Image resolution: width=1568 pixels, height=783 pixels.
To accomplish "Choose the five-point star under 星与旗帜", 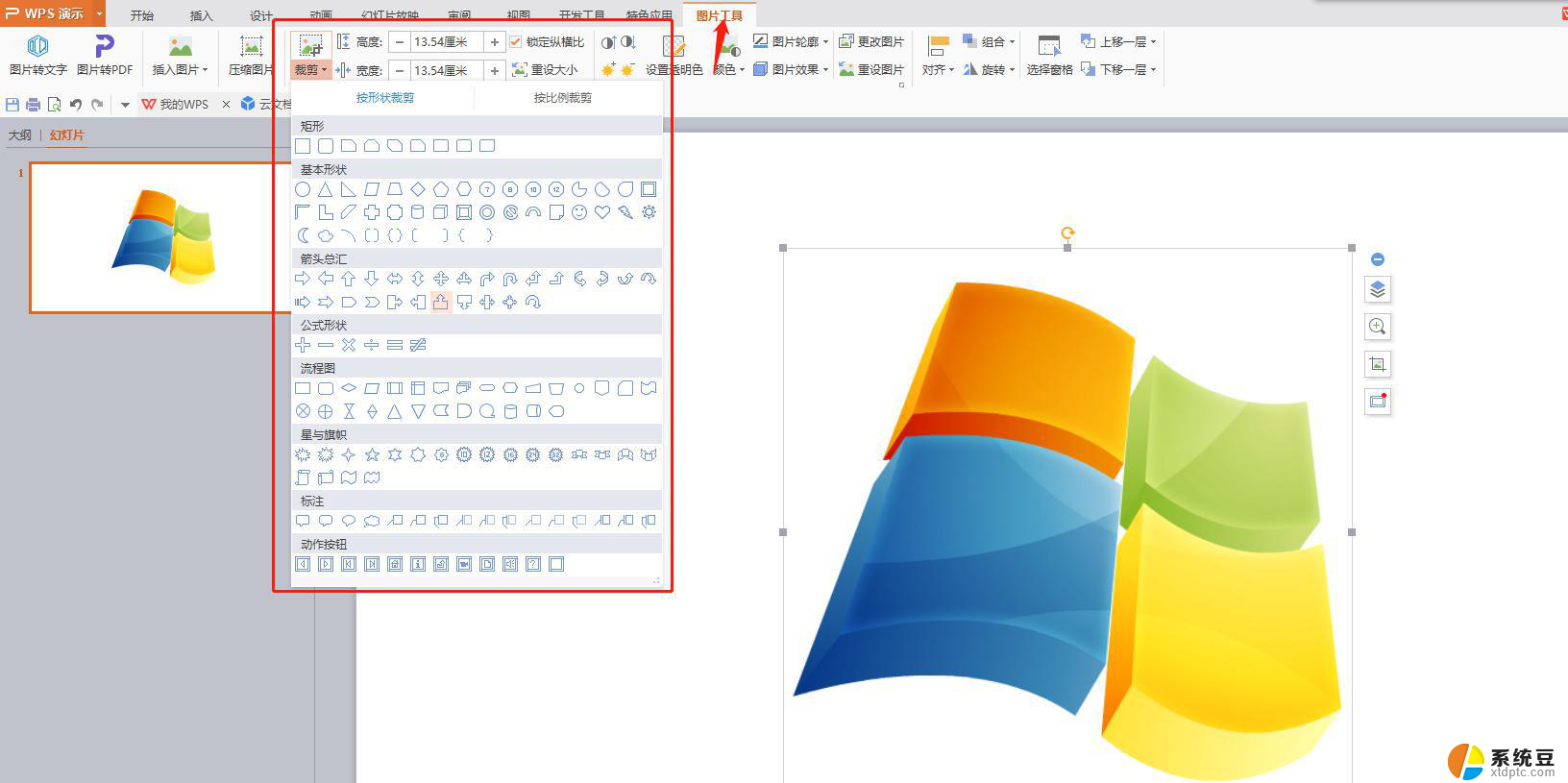I will 372,454.
